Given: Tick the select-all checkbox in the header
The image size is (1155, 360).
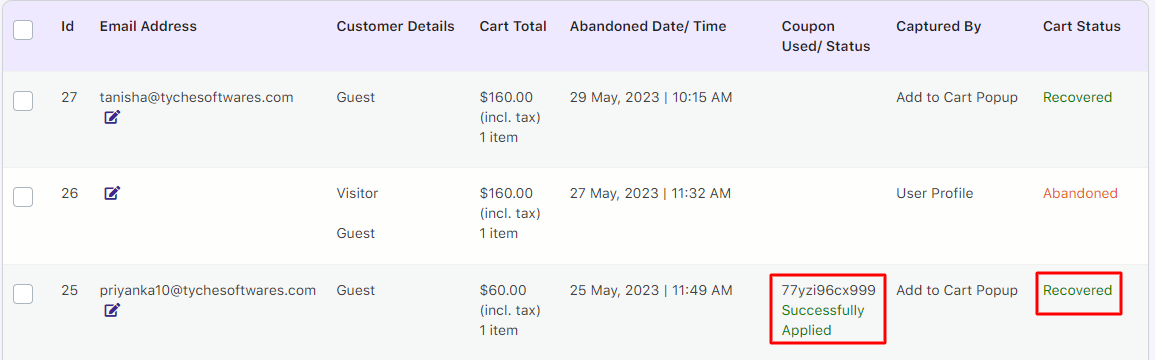Looking at the screenshot, I should [23, 29].
